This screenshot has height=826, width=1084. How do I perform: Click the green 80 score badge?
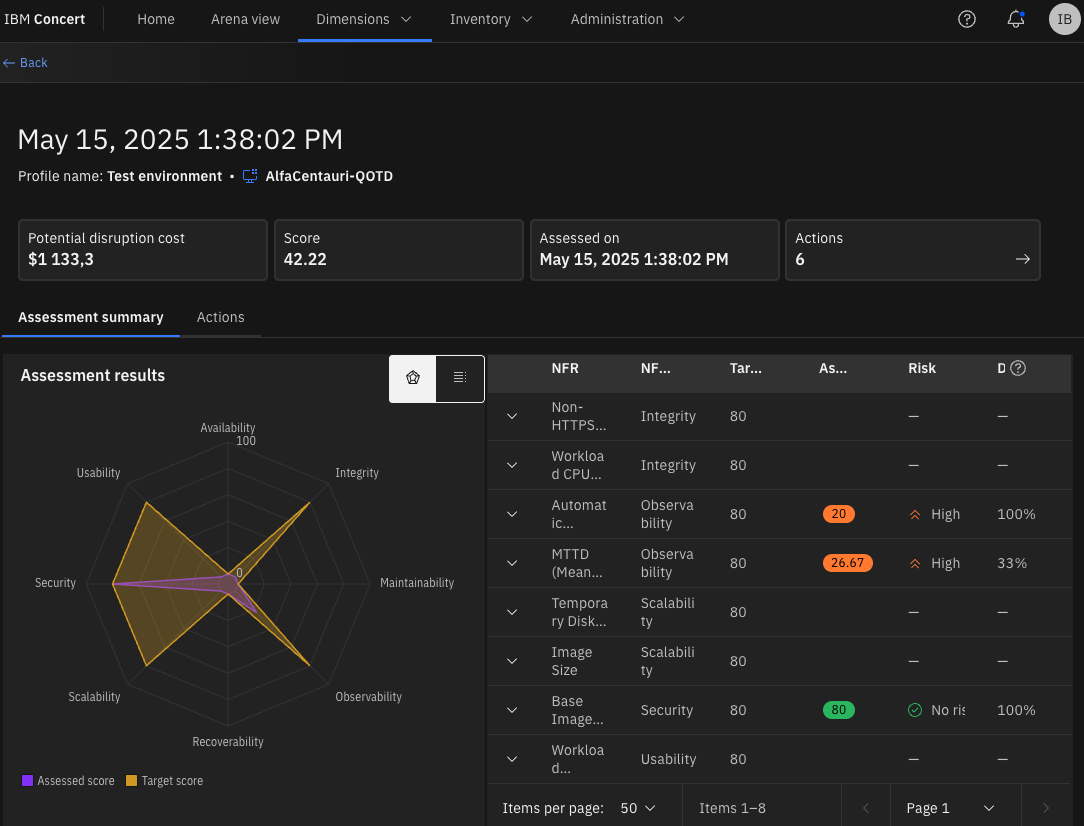[x=839, y=710]
